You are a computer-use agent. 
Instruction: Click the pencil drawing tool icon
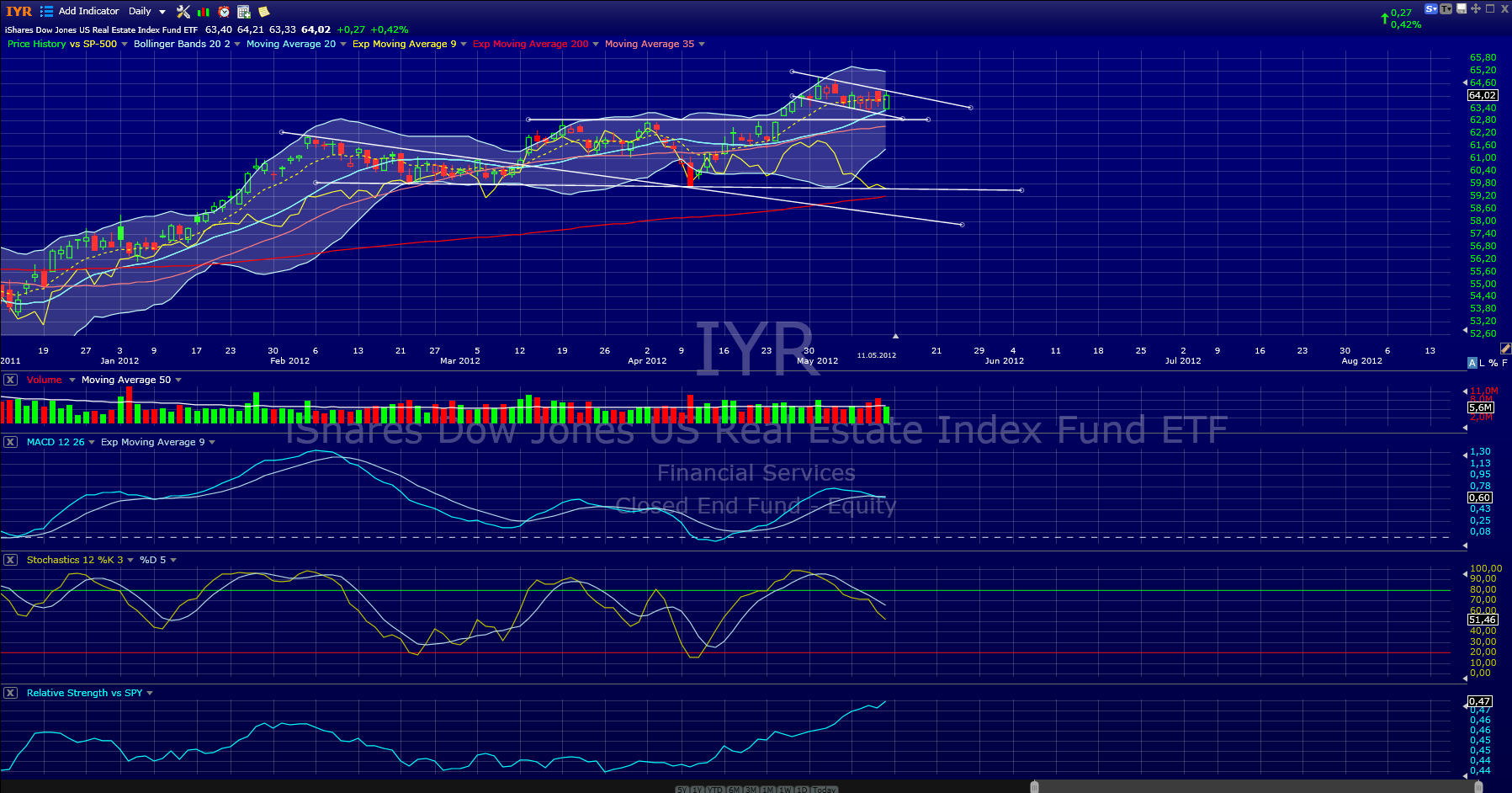point(1505,349)
